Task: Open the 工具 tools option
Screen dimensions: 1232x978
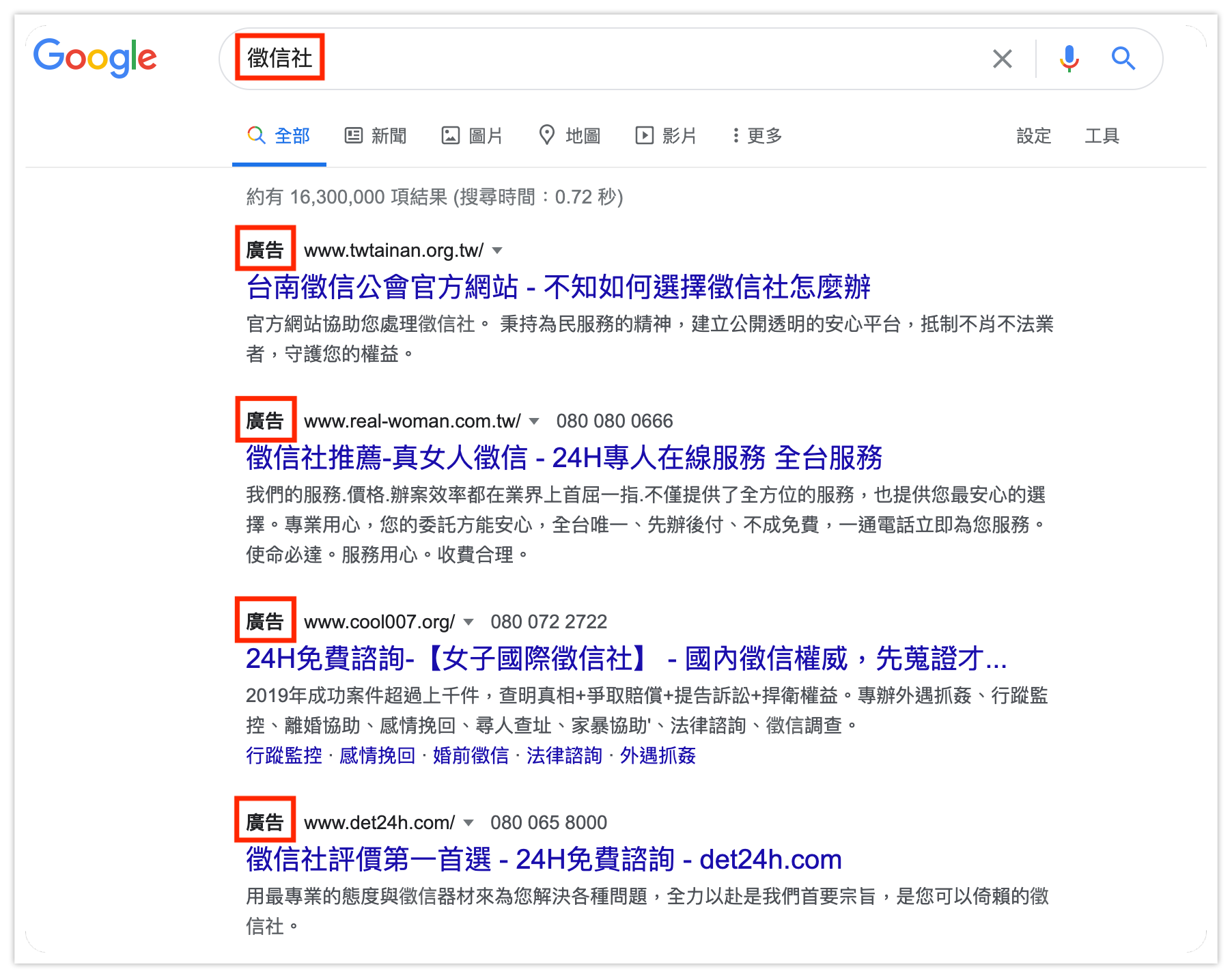Action: (x=1102, y=136)
